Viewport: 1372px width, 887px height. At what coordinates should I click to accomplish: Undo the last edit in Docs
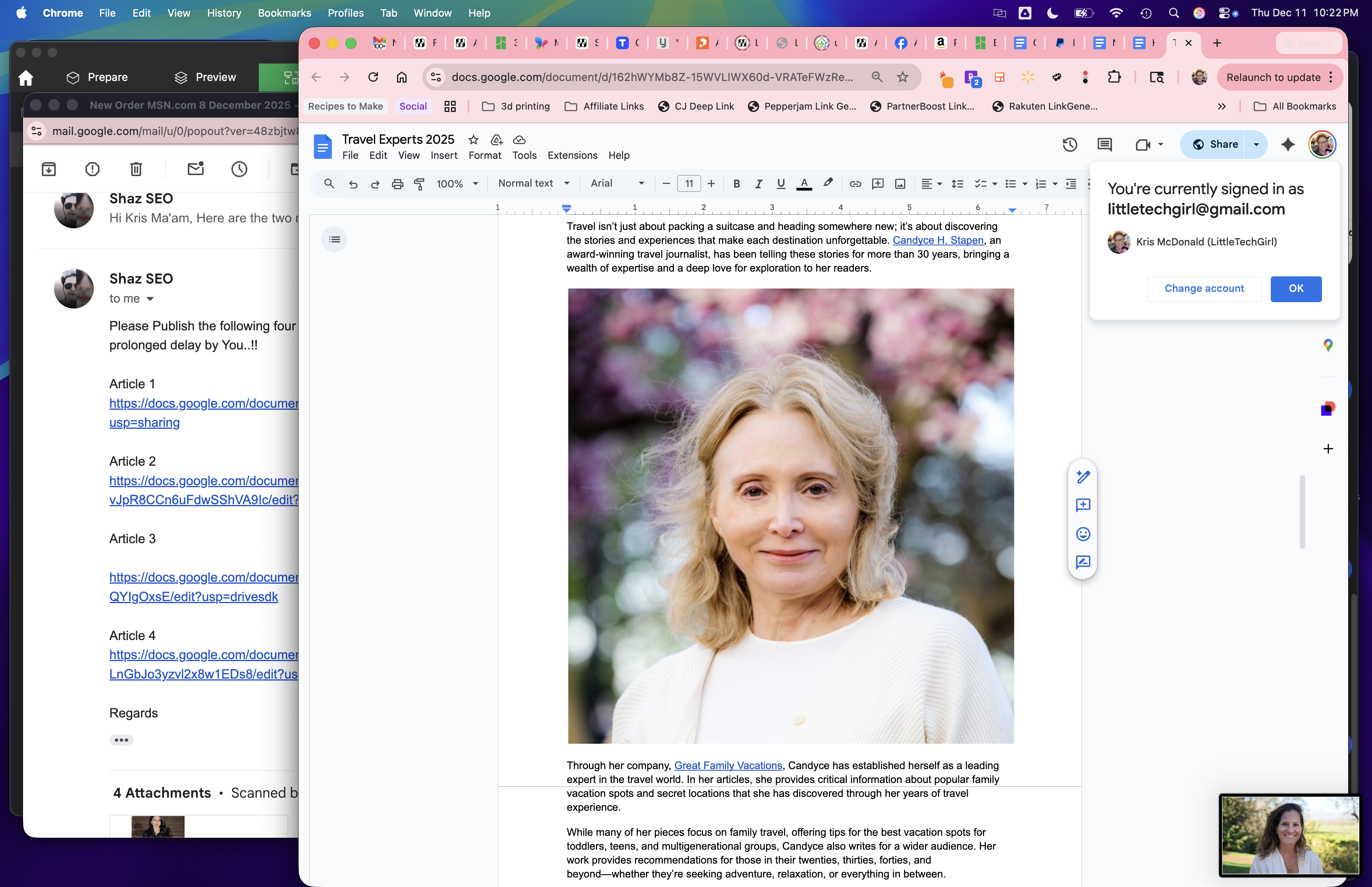coord(353,184)
